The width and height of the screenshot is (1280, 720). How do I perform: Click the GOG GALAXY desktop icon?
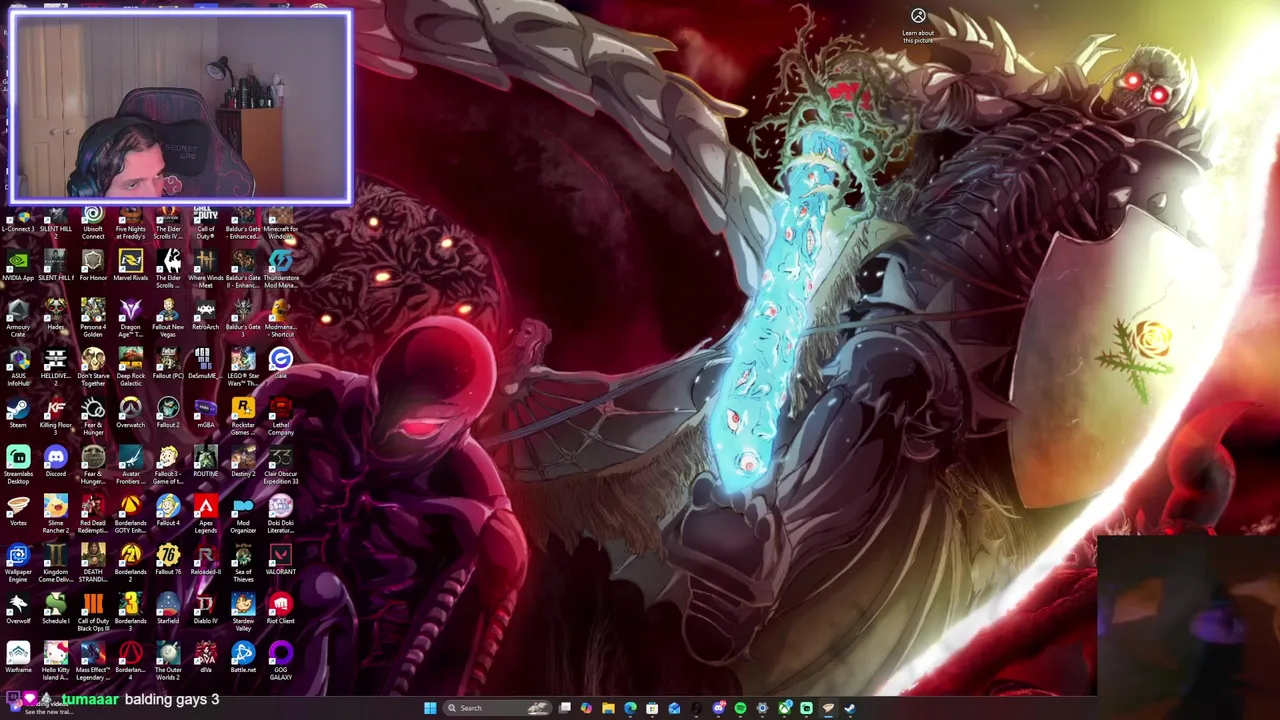(x=280, y=662)
